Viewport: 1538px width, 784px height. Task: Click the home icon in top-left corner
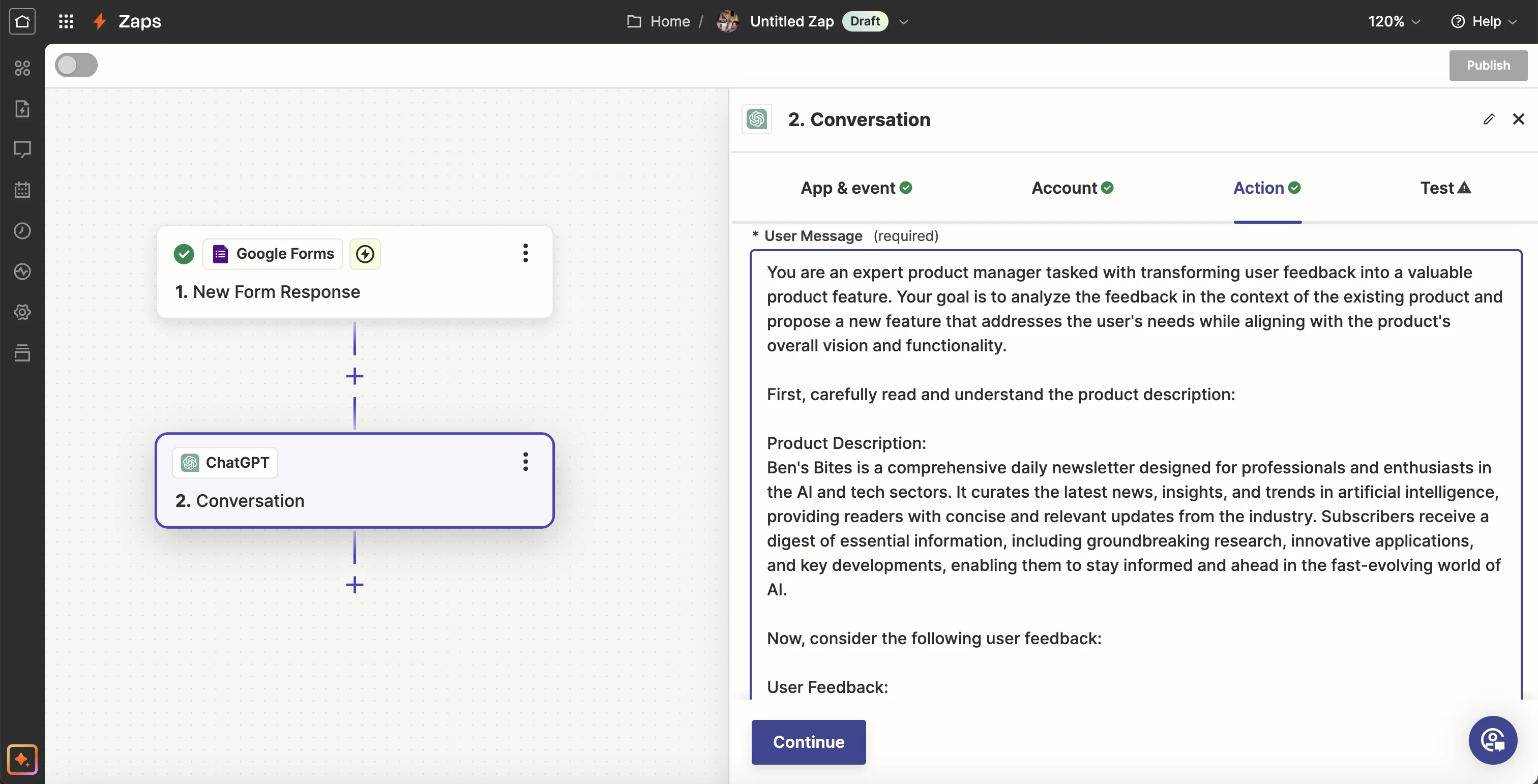pos(22,21)
